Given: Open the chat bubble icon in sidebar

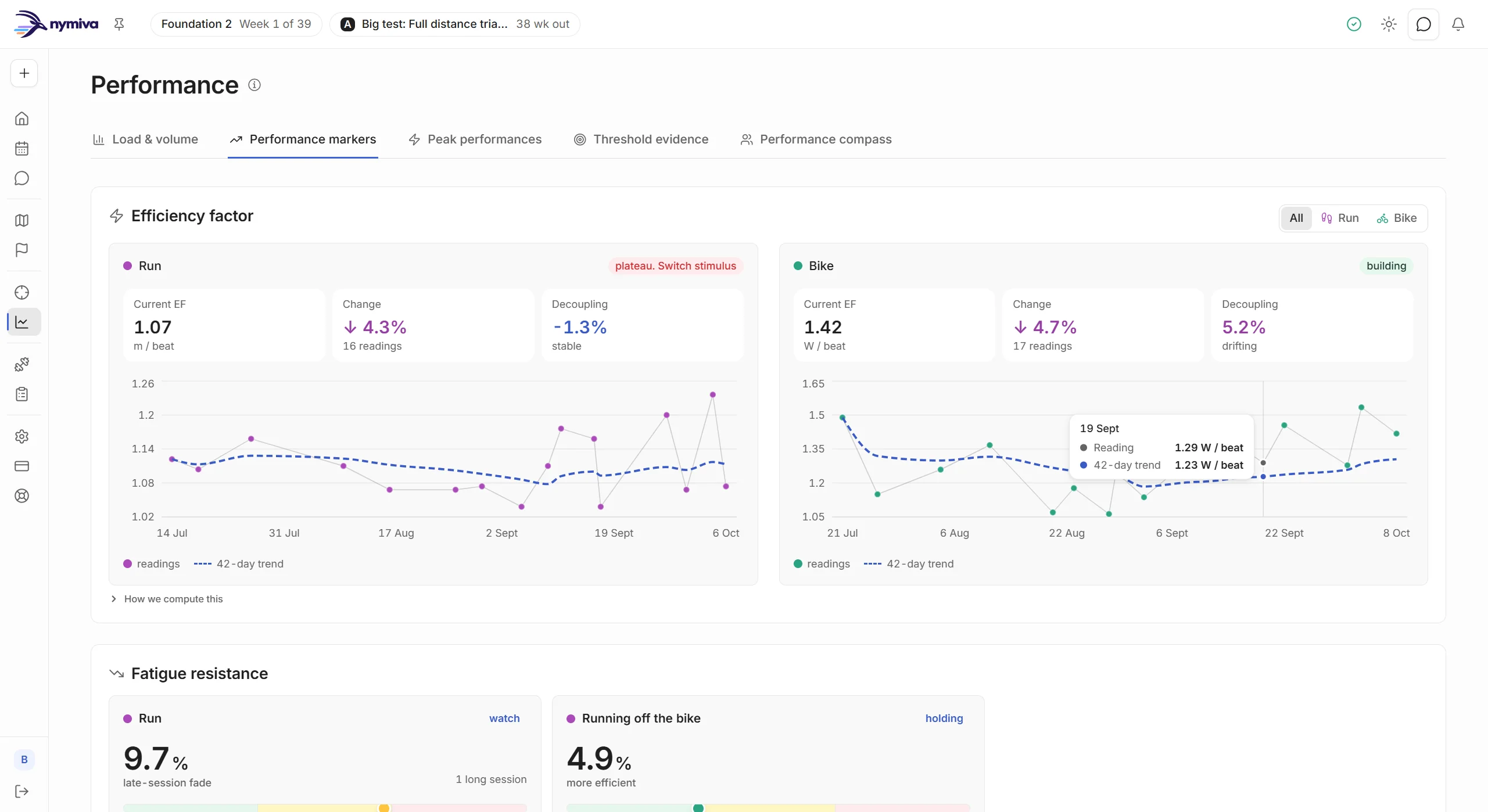Looking at the screenshot, I should click(21, 178).
